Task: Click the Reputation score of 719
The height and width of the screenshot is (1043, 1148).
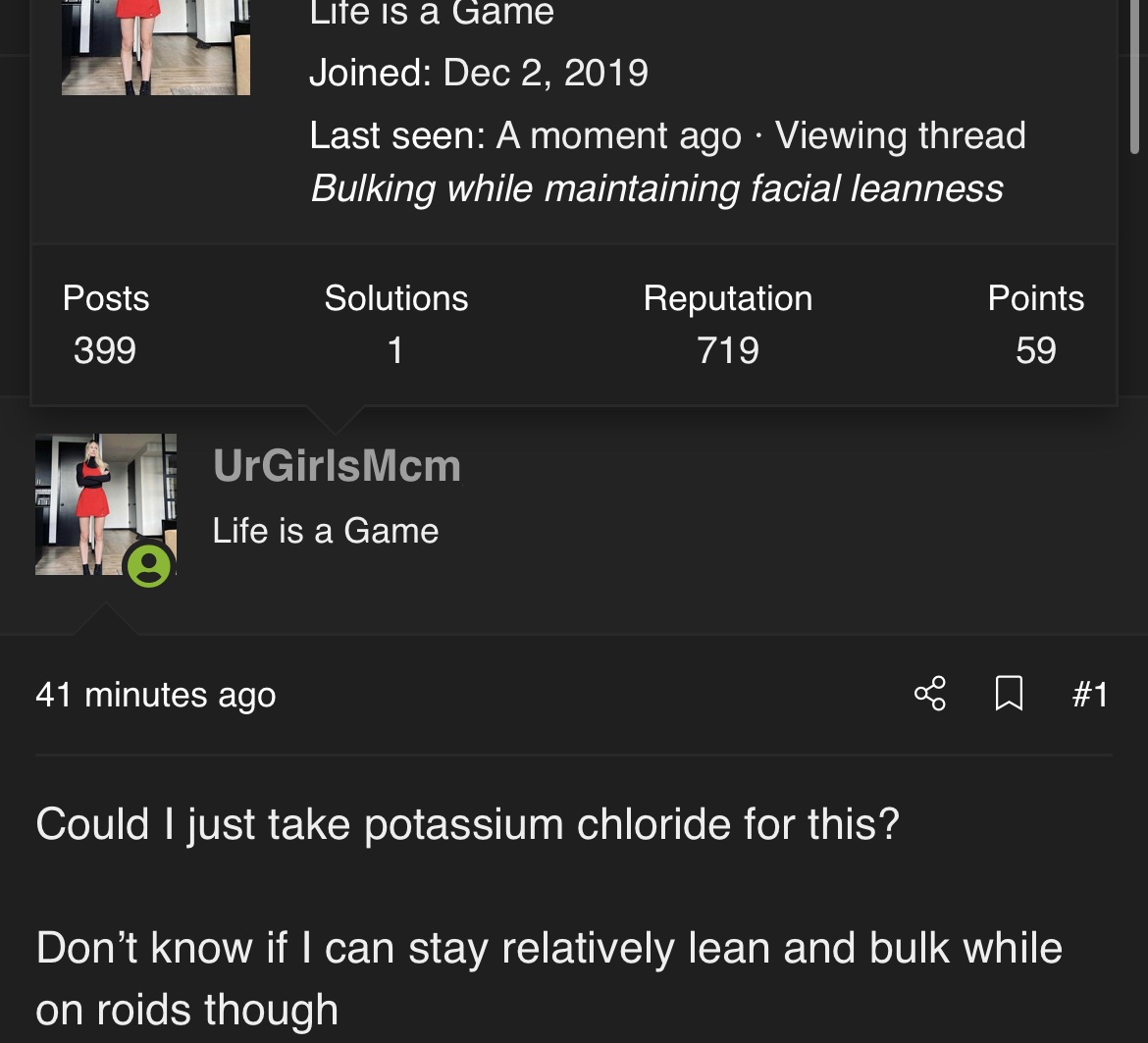Action: [x=728, y=350]
